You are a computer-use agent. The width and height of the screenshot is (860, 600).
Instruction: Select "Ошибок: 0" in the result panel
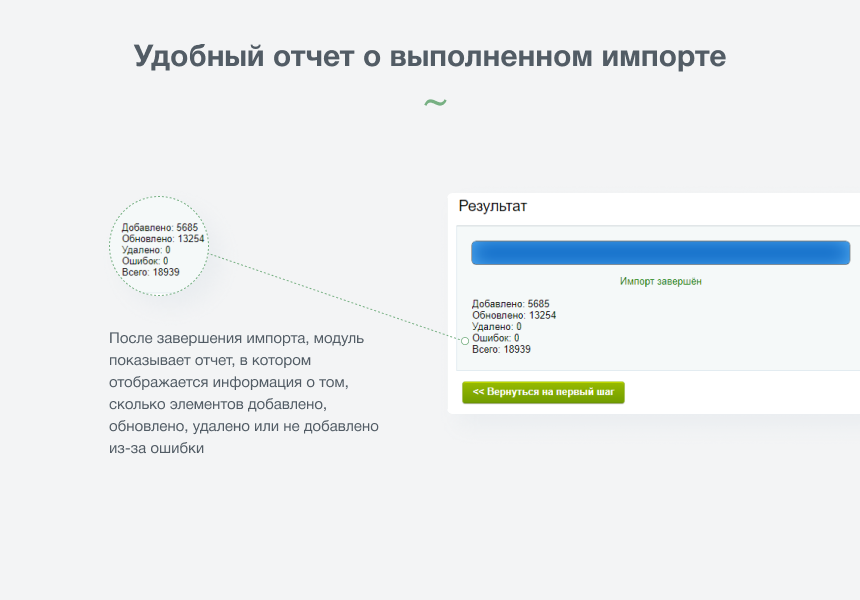[495, 338]
